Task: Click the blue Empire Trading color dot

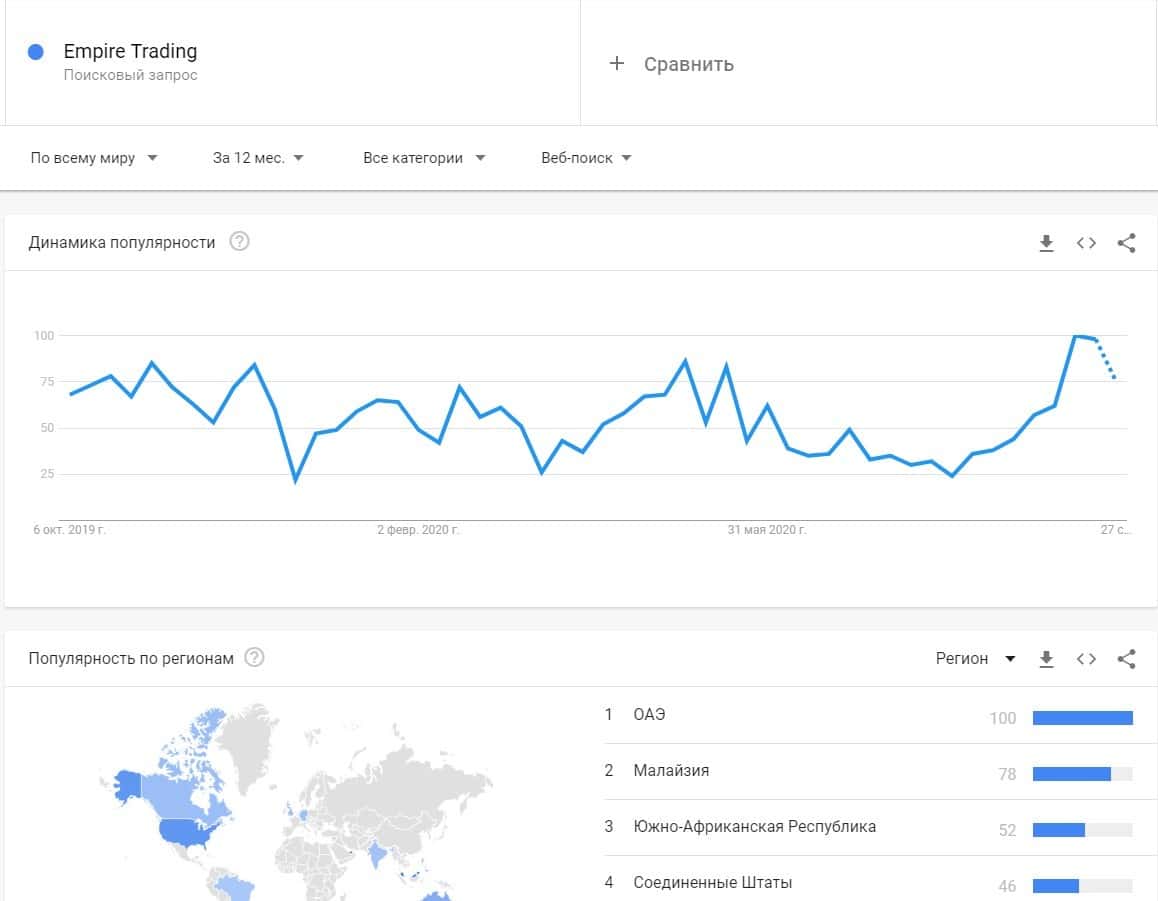Action: point(36,52)
